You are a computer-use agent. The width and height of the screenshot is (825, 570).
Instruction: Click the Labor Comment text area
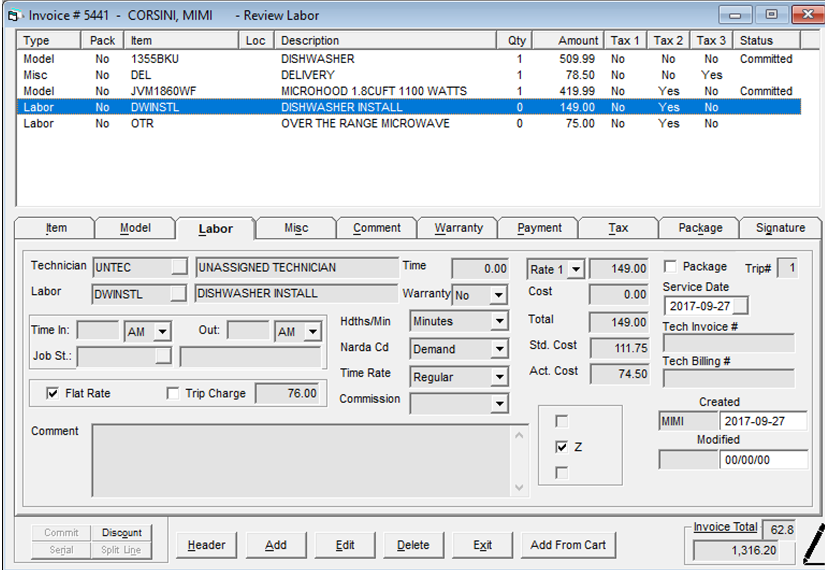tap(303, 461)
